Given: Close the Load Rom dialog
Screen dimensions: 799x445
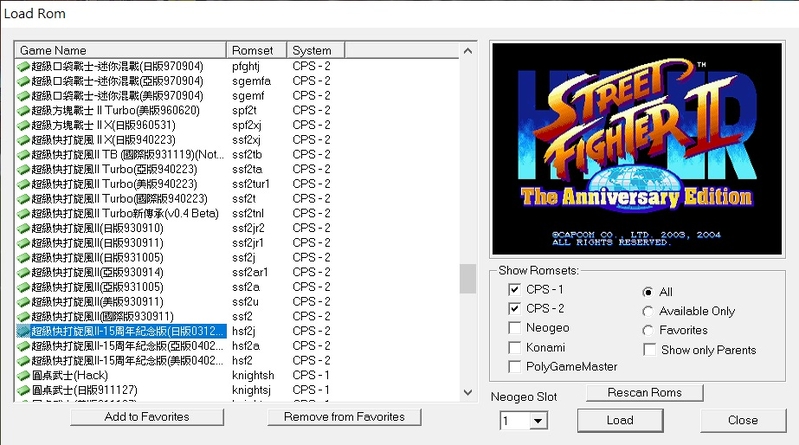Looking at the screenshot, I should coord(743,421).
